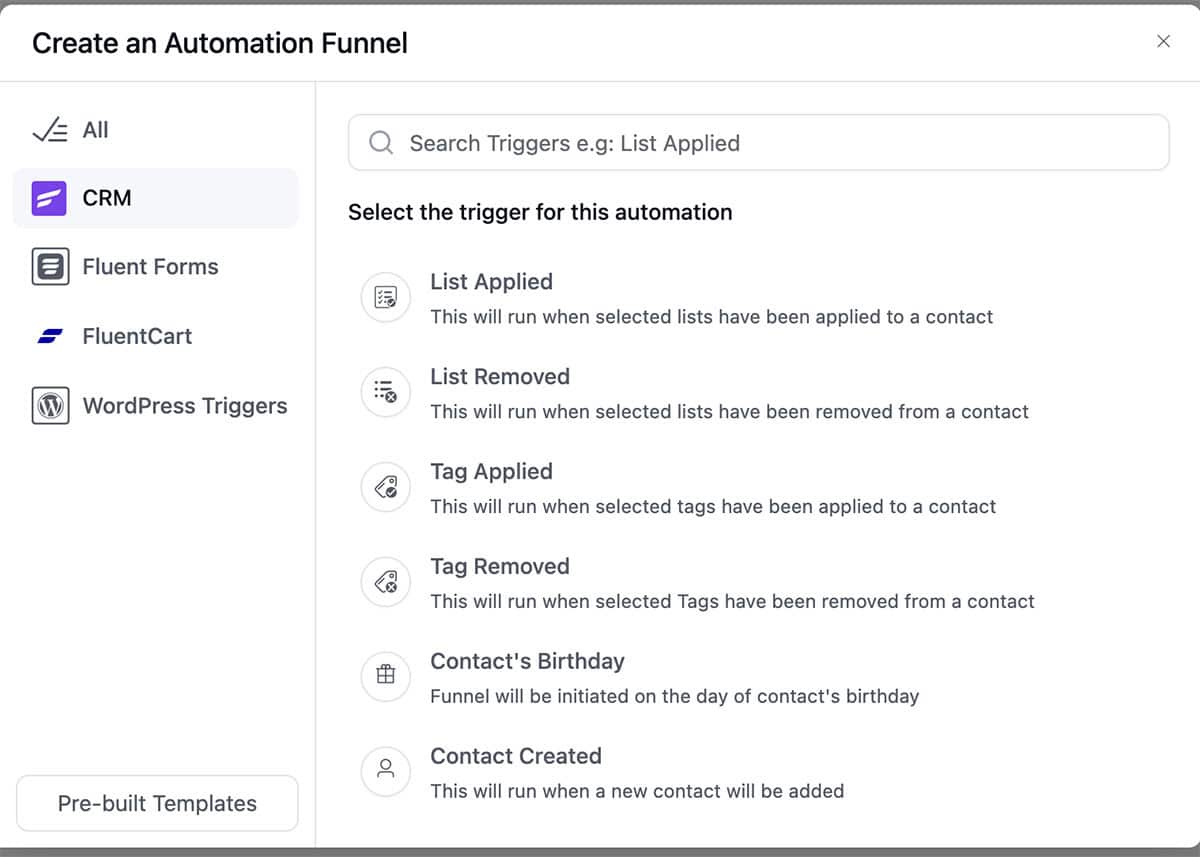Click the 'Create an Automation Funnel' title
Image resolution: width=1200 pixels, height=857 pixels.
[x=220, y=43]
